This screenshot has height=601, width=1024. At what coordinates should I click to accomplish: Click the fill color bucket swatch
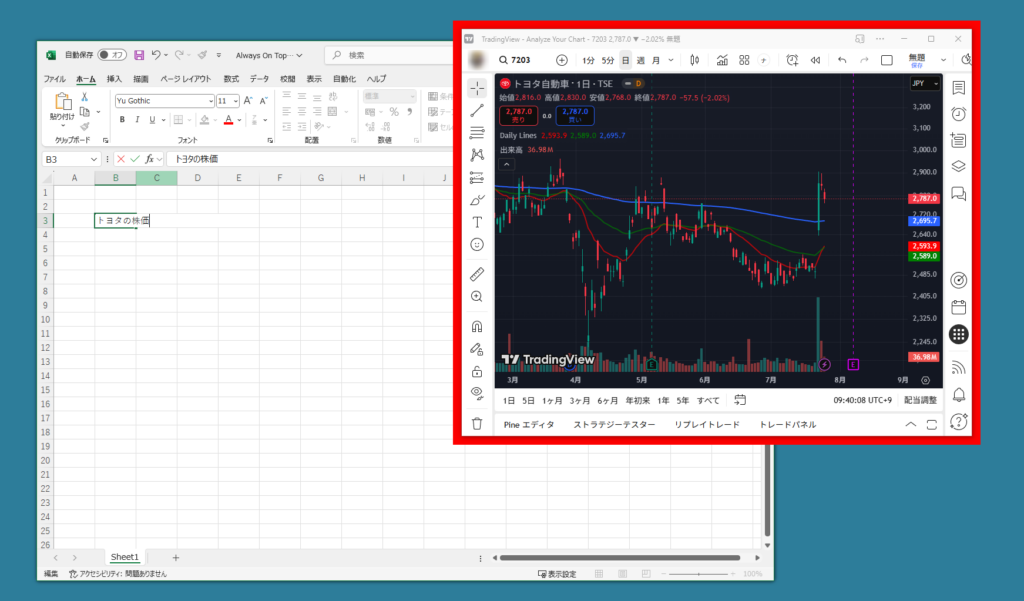(204, 120)
